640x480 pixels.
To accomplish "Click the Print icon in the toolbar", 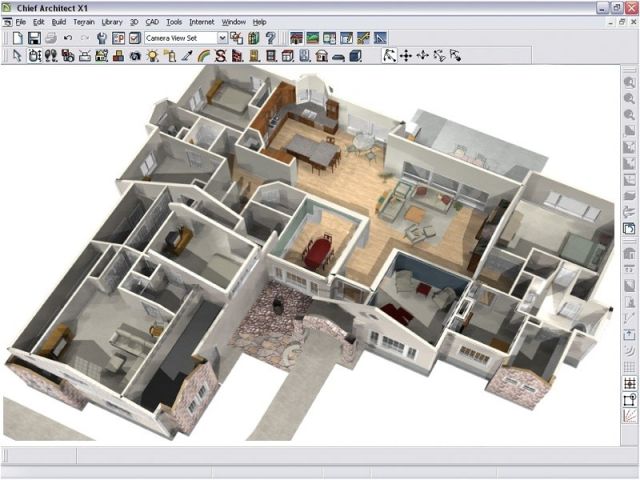I will (50, 38).
